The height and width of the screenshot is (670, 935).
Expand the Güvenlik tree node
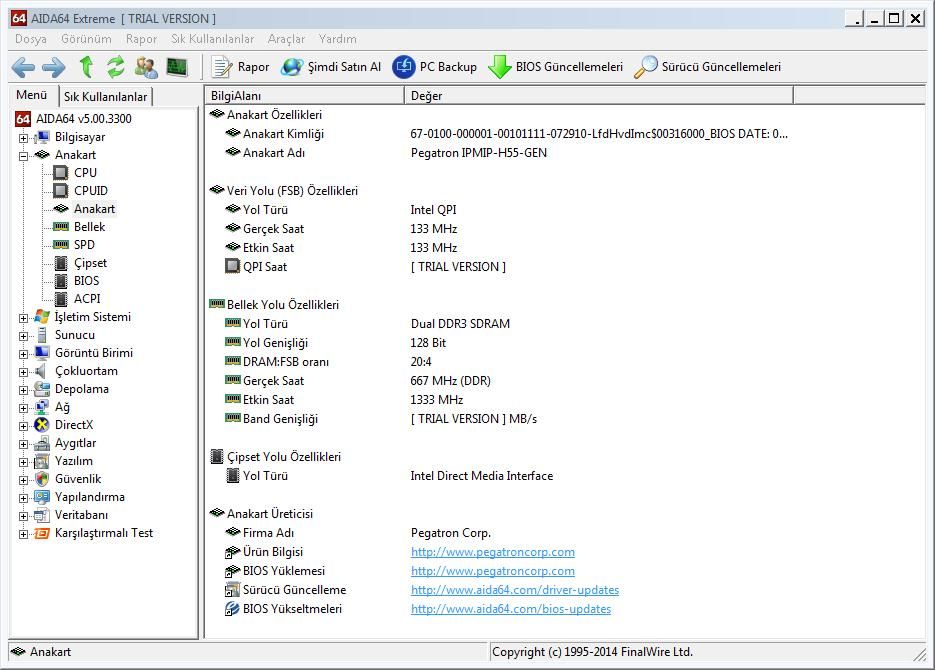tap(23, 480)
